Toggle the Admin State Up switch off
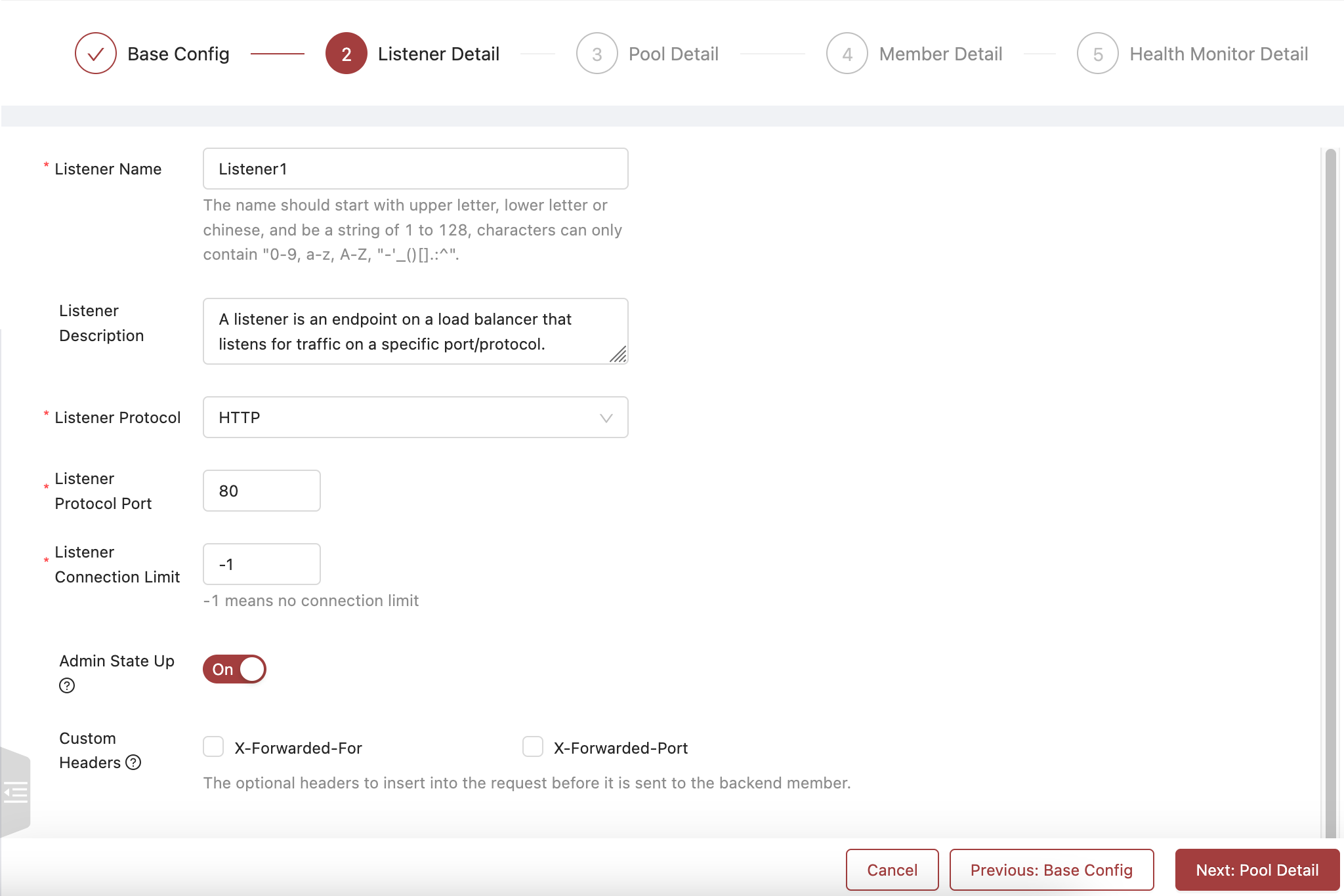This screenshot has height=896, width=1344. tap(234, 669)
